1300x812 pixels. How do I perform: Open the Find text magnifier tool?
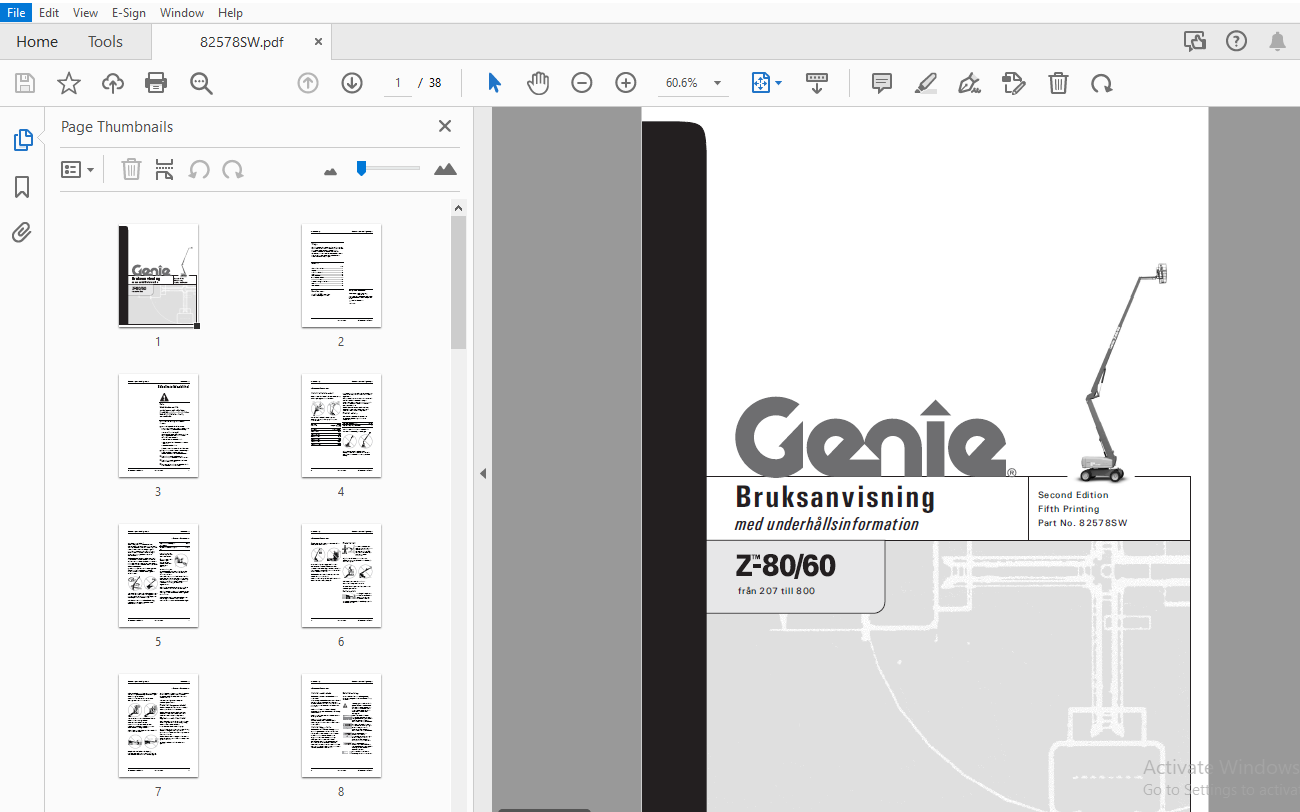(201, 83)
